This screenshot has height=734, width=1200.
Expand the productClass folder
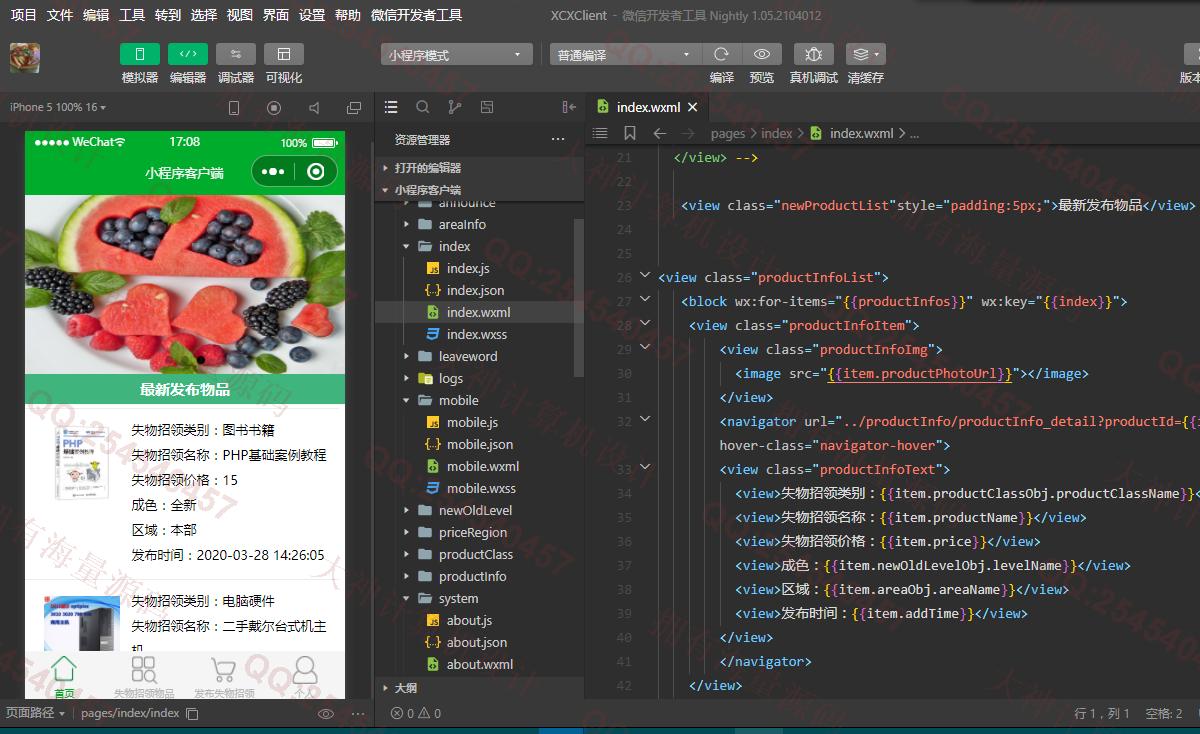pos(479,554)
